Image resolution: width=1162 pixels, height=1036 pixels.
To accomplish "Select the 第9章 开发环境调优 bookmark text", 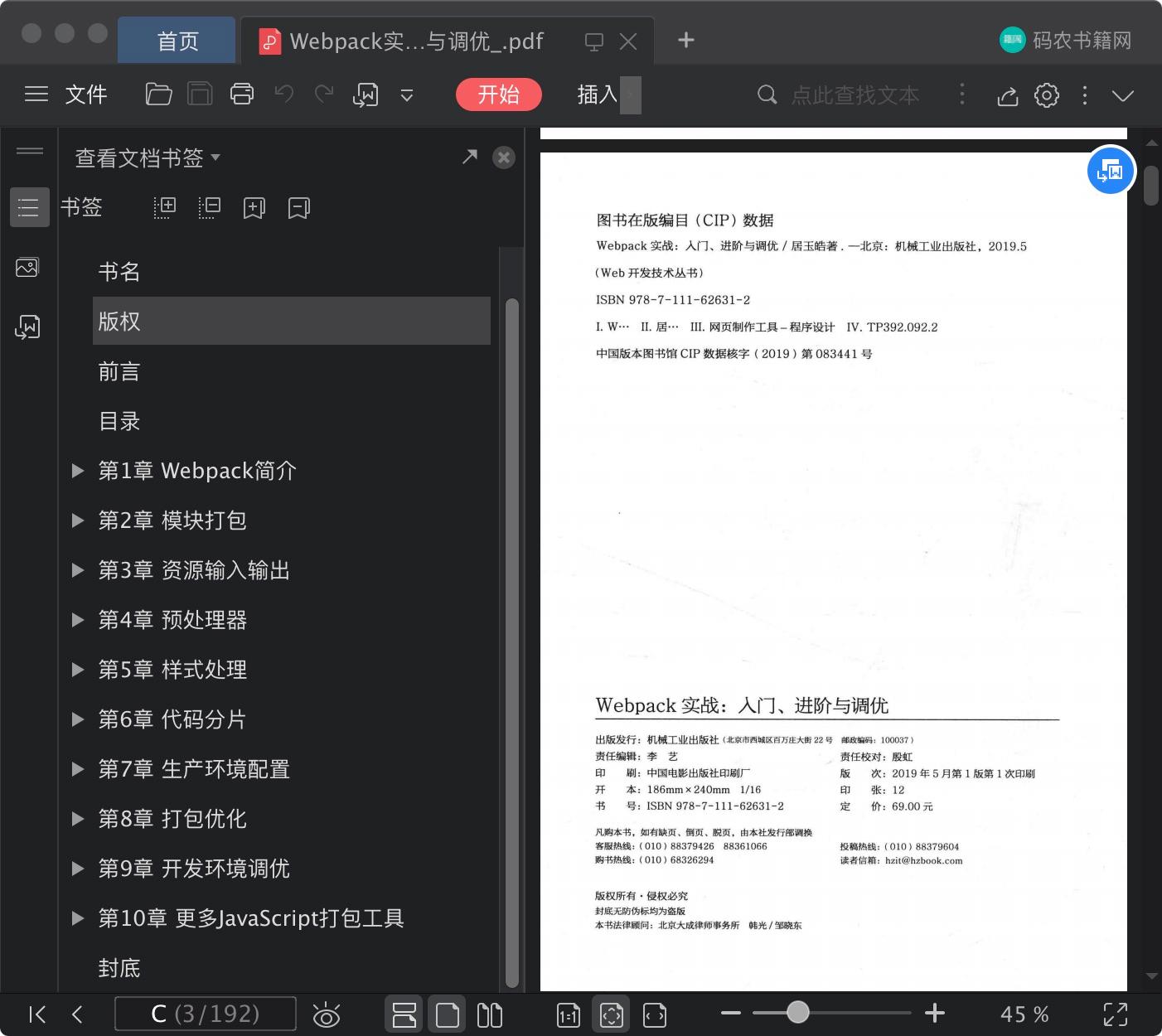I will 194,869.
